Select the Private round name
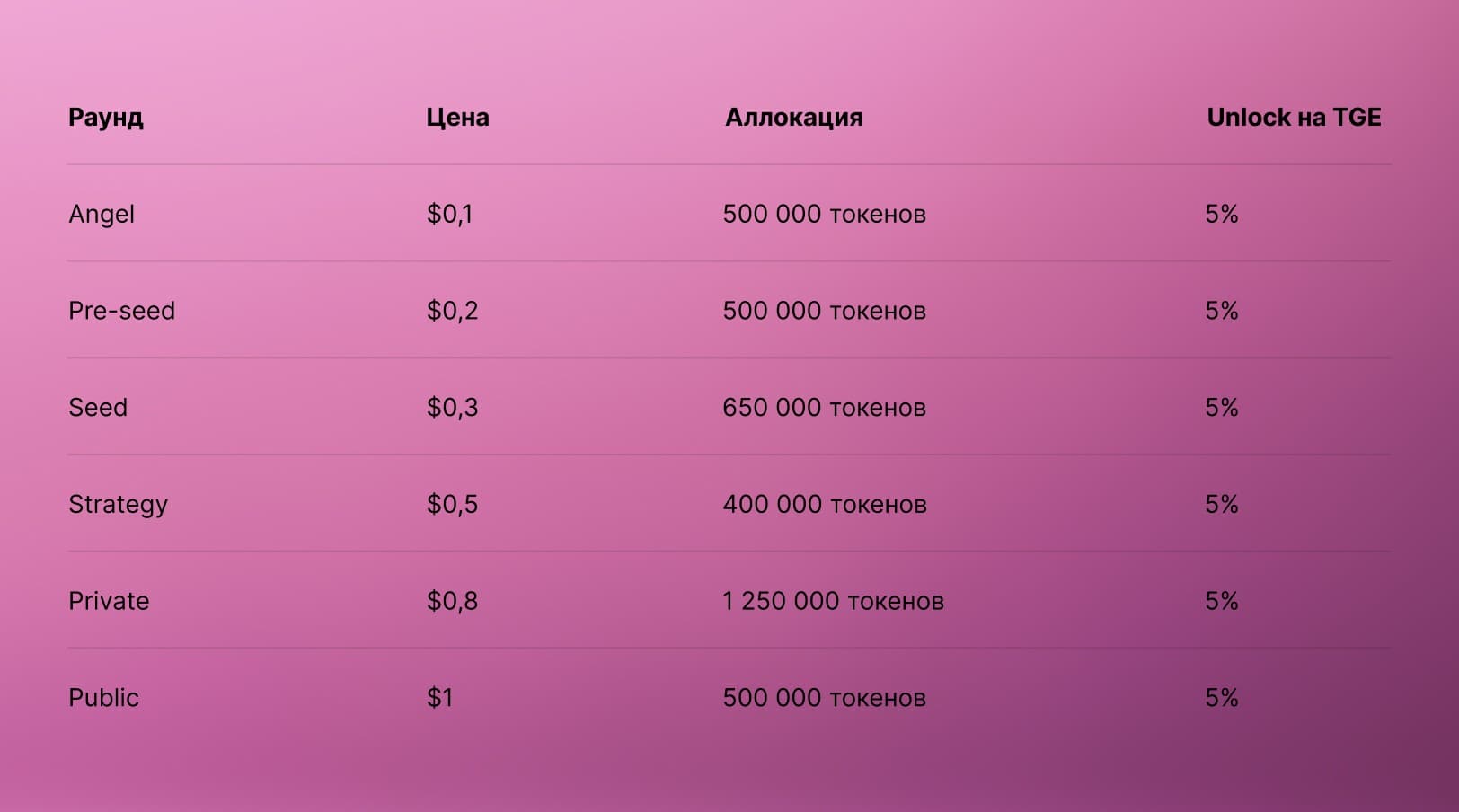 point(109,601)
